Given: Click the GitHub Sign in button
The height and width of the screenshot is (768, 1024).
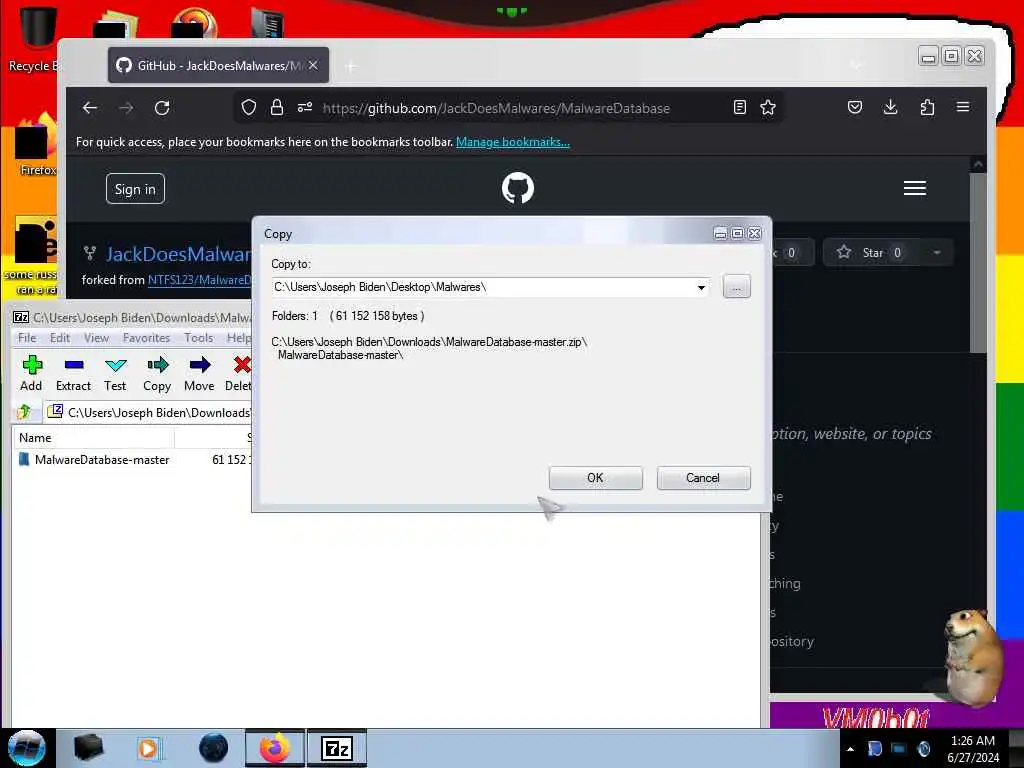Looking at the screenshot, I should 135,189.
